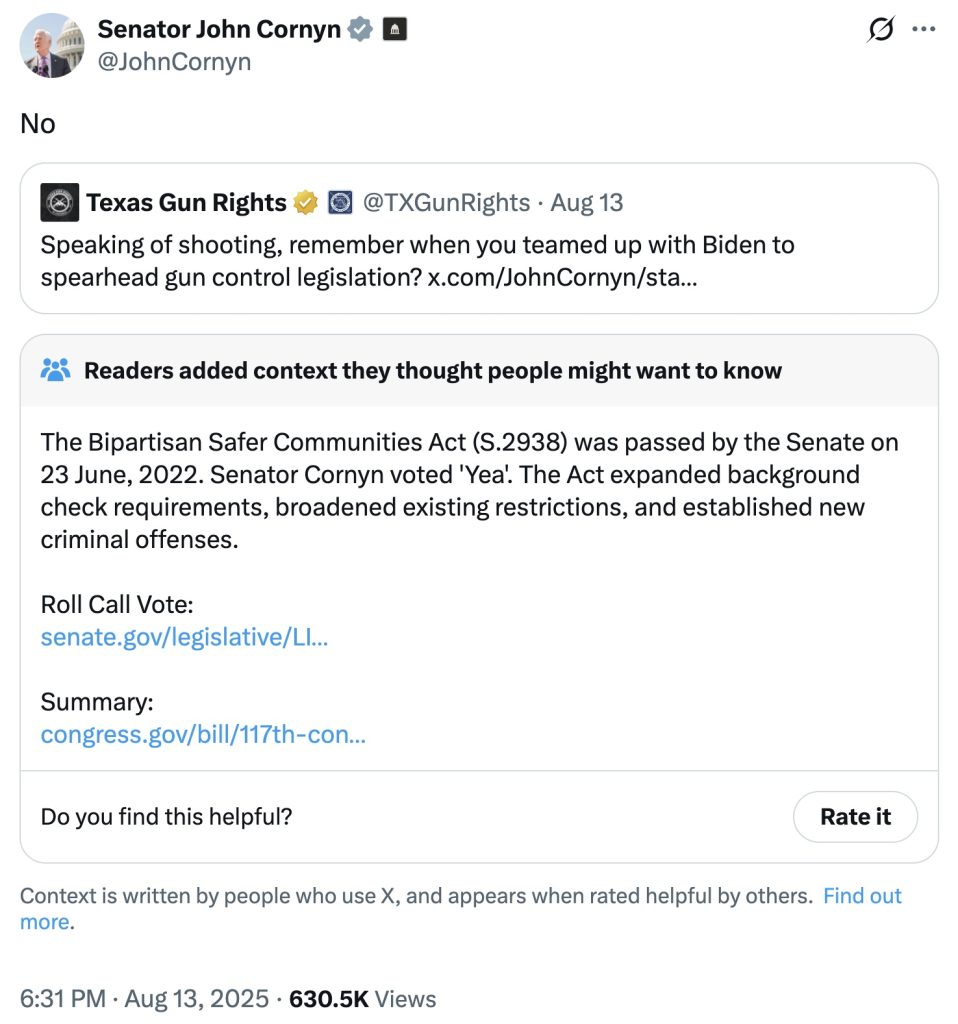Click the Texas Gun Rights avatar icon
The height and width of the screenshot is (1024, 958).
point(60,203)
